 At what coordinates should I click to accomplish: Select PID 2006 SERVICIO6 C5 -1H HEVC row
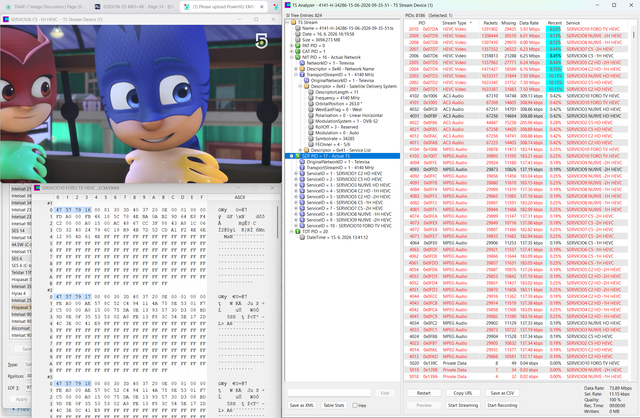tap(517, 56)
